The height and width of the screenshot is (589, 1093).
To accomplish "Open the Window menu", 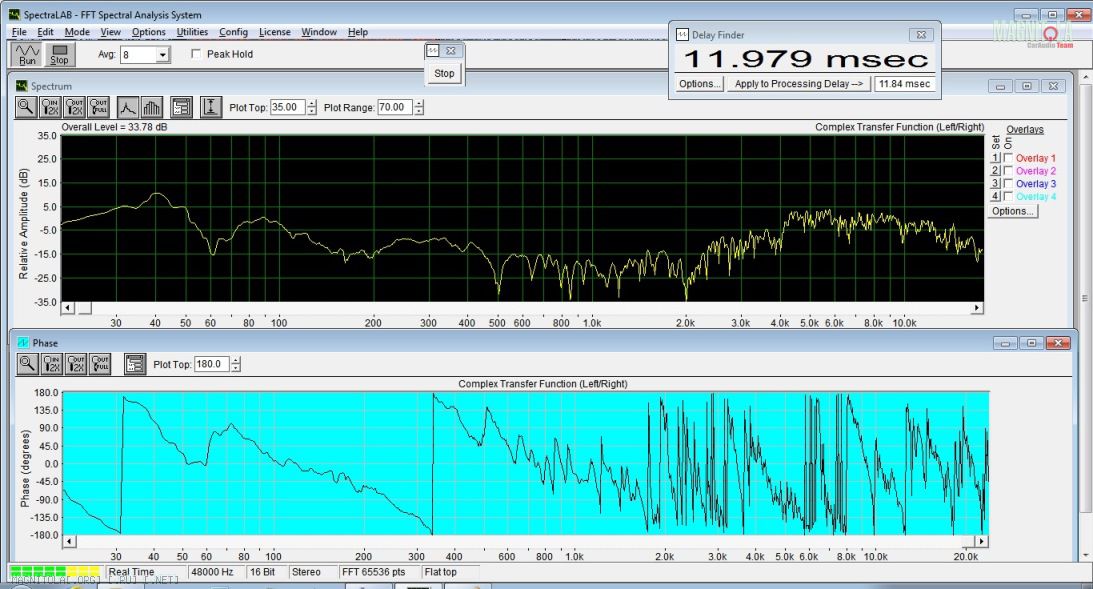I will pyautogui.click(x=319, y=32).
